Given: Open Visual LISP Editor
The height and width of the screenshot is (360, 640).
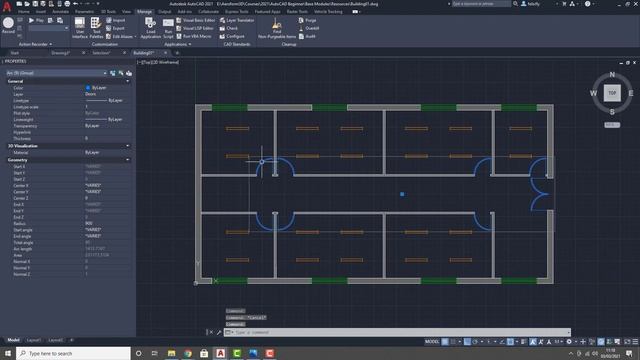Looking at the screenshot, I should 195,28.
